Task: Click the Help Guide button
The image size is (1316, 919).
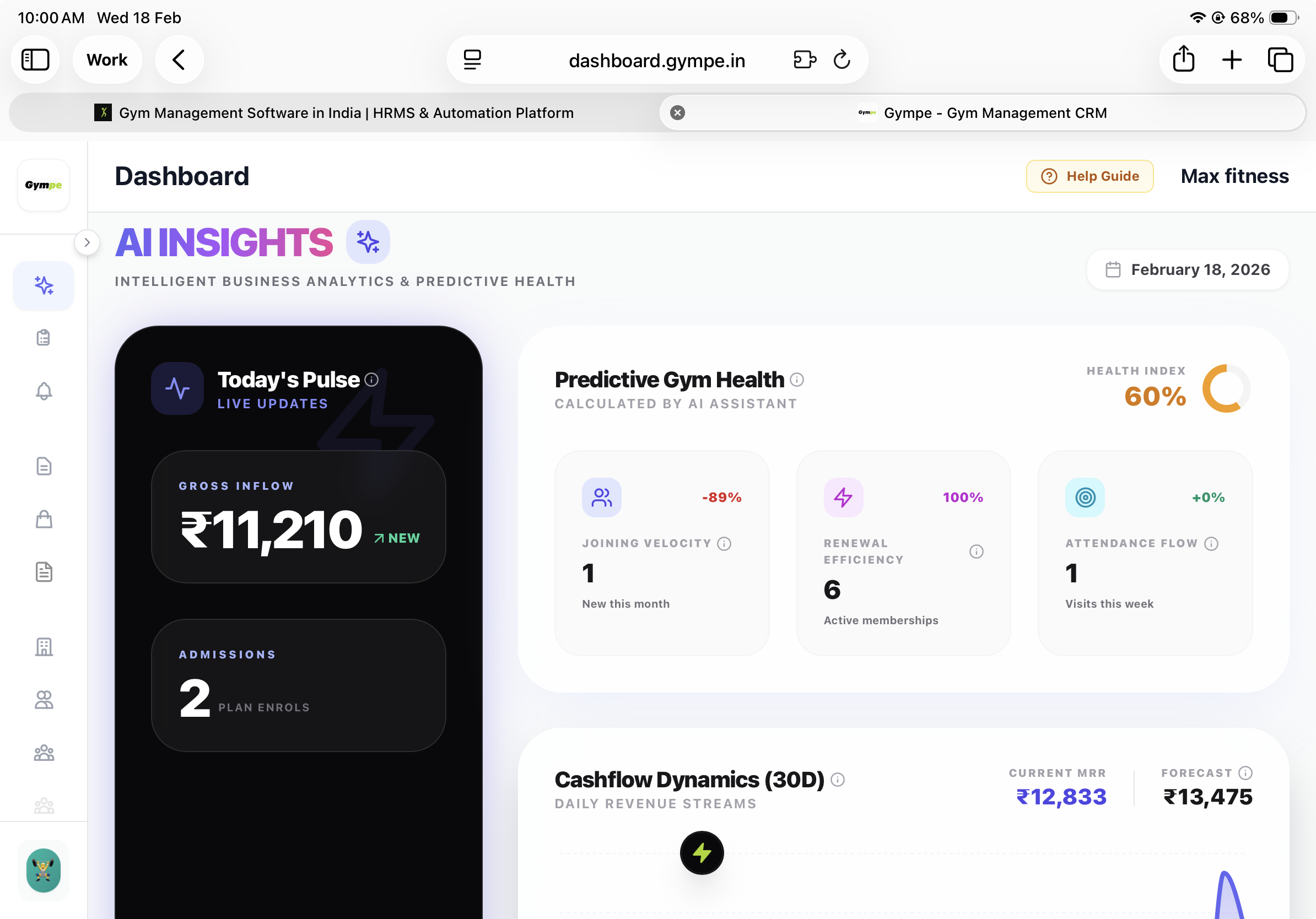Action: click(x=1089, y=176)
